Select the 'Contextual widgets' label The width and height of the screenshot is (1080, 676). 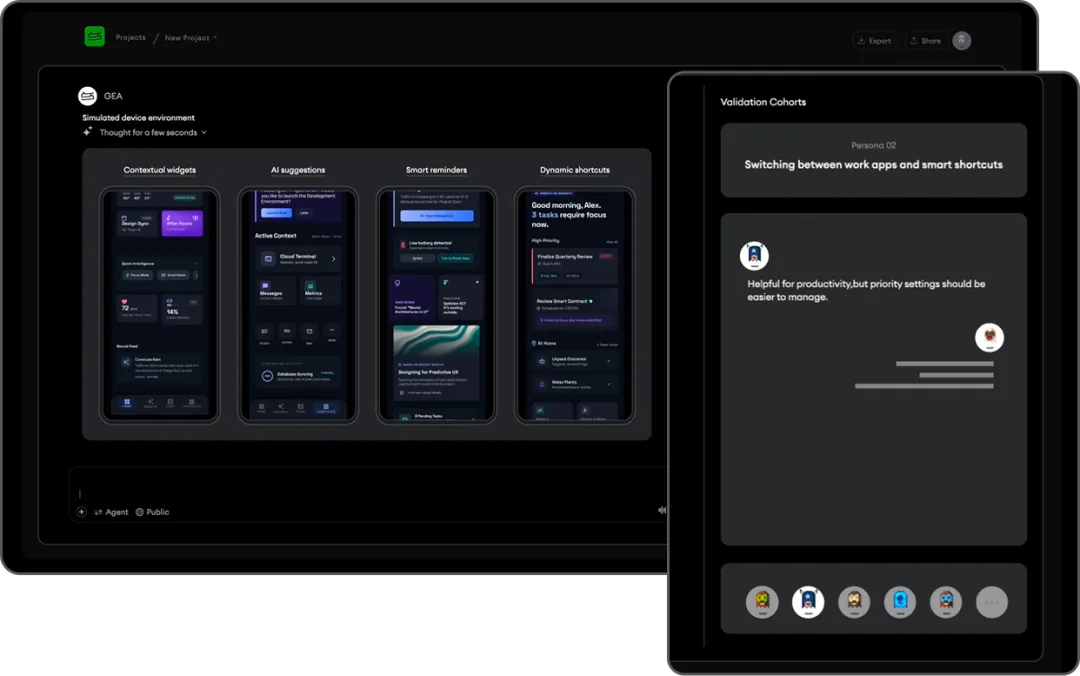[160, 170]
